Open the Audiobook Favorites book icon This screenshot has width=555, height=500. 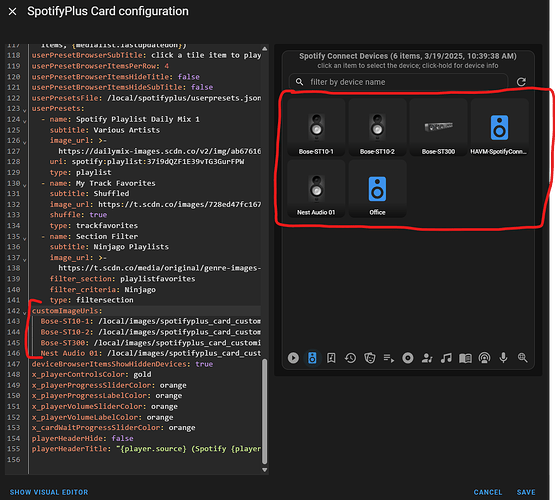(465, 358)
